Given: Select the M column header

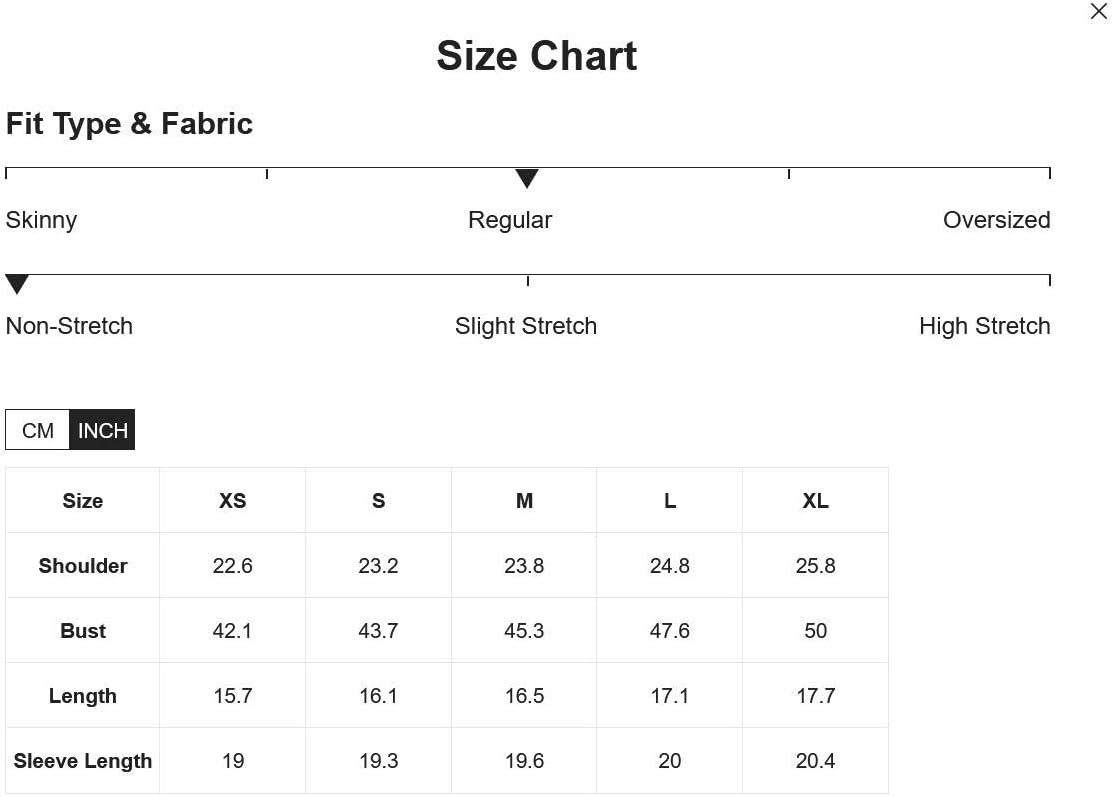Looking at the screenshot, I should (524, 501).
